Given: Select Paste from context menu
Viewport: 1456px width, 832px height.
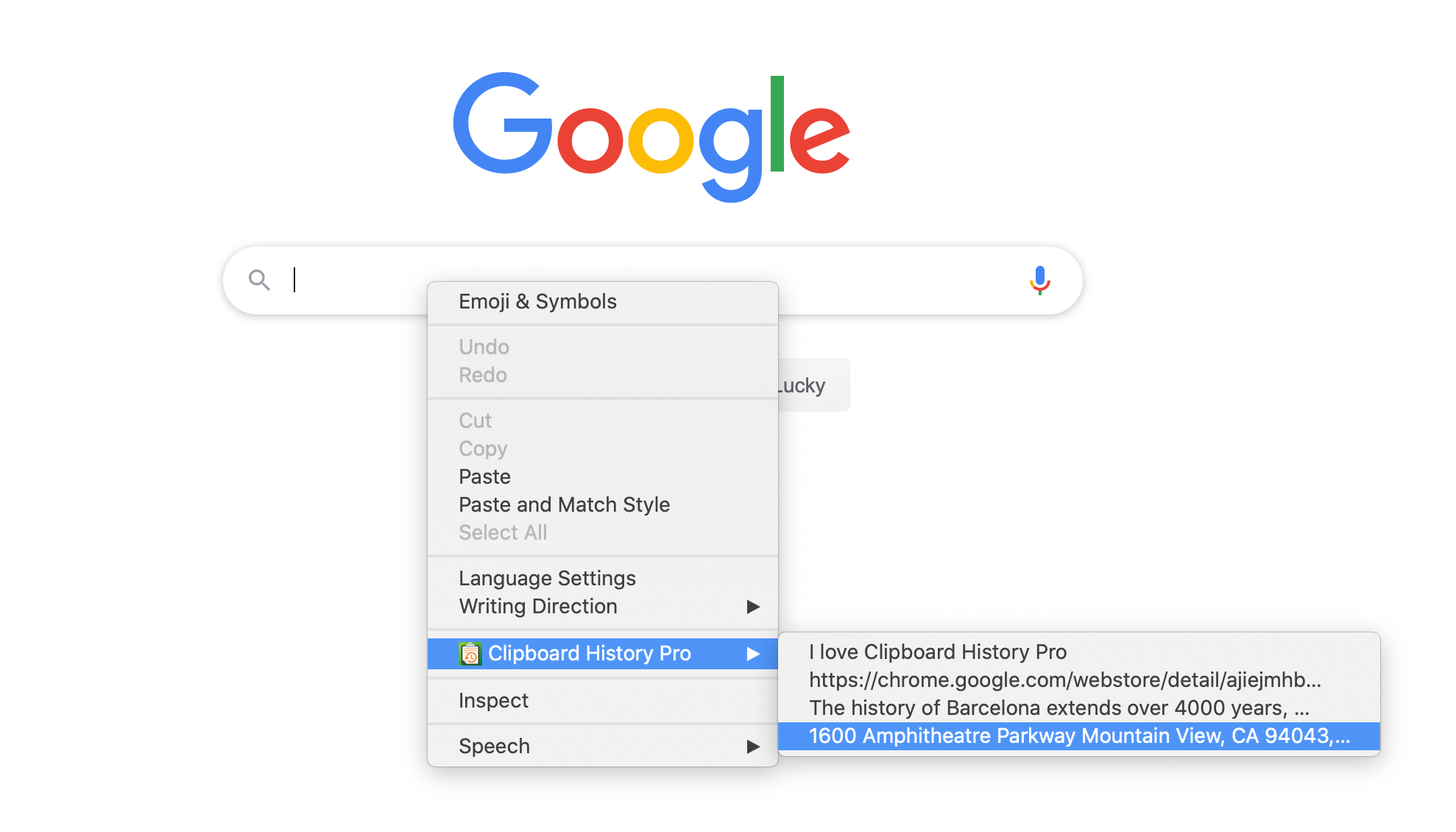Looking at the screenshot, I should click(485, 476).
